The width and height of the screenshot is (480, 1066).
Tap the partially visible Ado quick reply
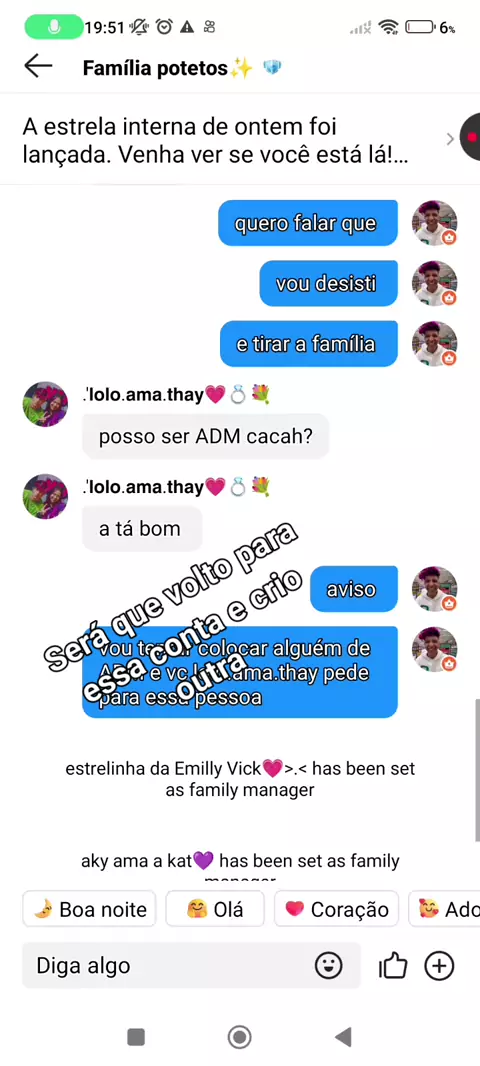click(x=445, y=909)
